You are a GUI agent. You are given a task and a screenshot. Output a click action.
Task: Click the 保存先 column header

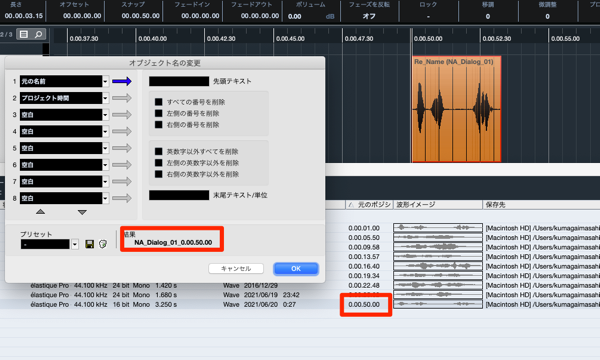(541, 205)
